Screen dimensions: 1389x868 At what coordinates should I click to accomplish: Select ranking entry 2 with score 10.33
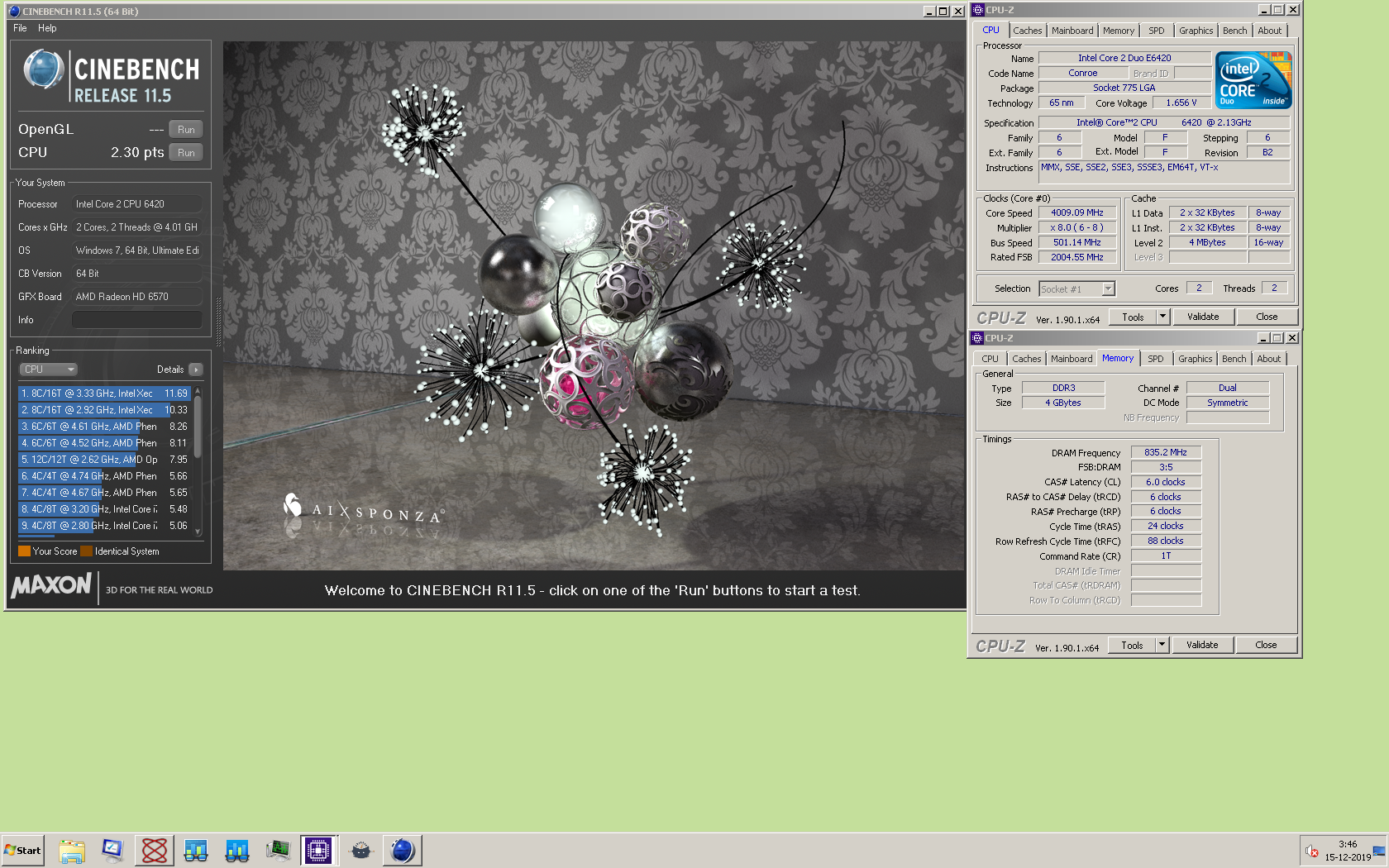pyautogui.click(x=105, y=410)
